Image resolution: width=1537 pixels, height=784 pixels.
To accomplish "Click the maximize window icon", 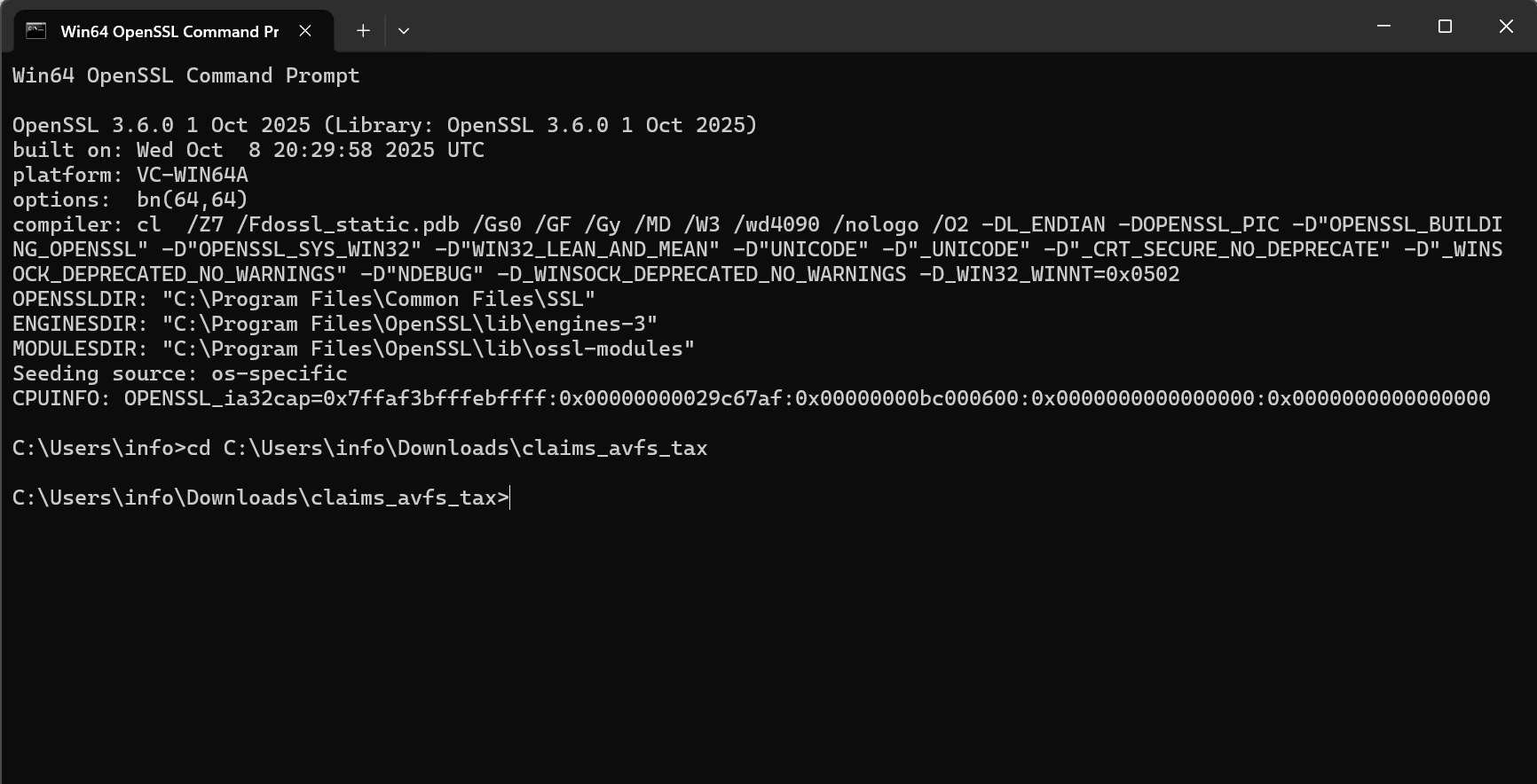I will tap(1444, 27).
